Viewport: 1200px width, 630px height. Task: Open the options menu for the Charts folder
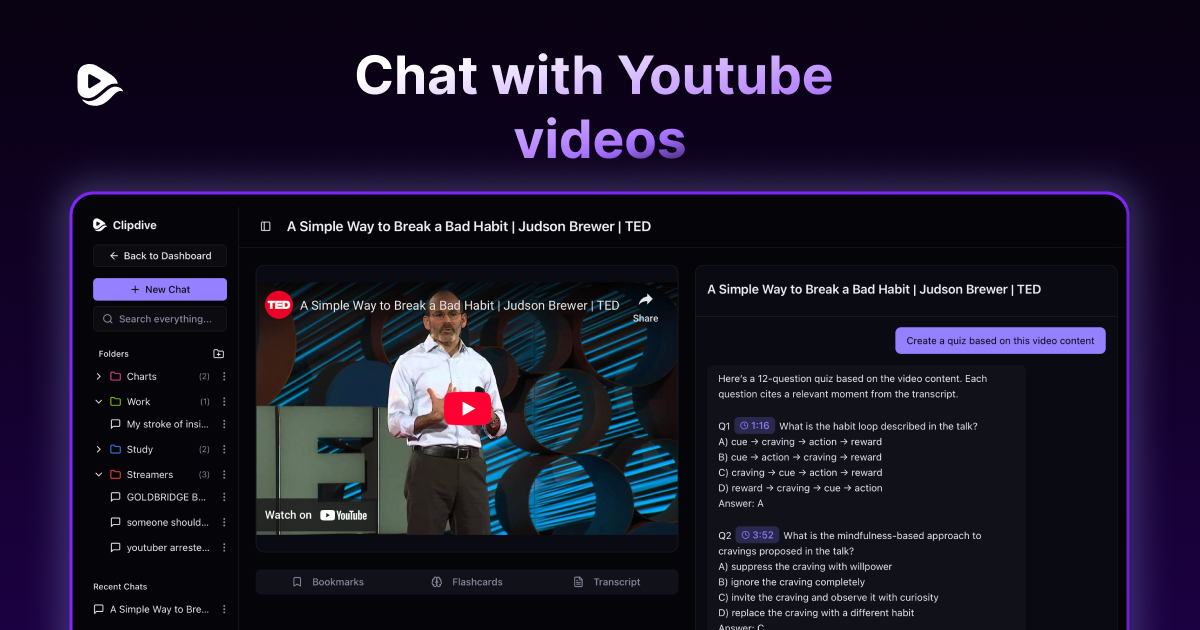click(x=224, y=377)
